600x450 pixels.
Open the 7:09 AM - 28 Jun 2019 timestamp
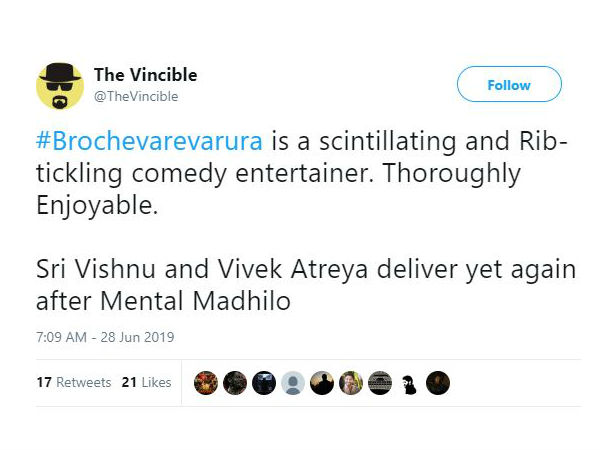tap(105, 337)
